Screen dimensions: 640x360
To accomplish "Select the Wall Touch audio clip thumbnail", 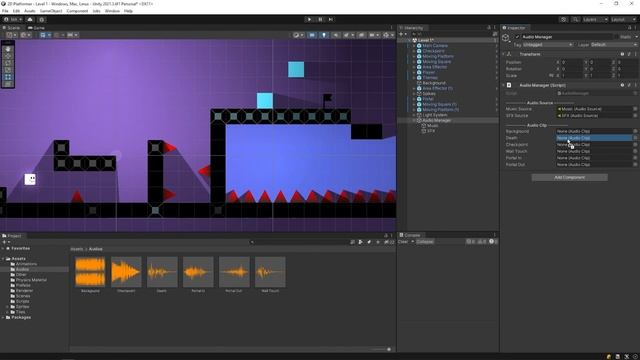I will 270,272.
